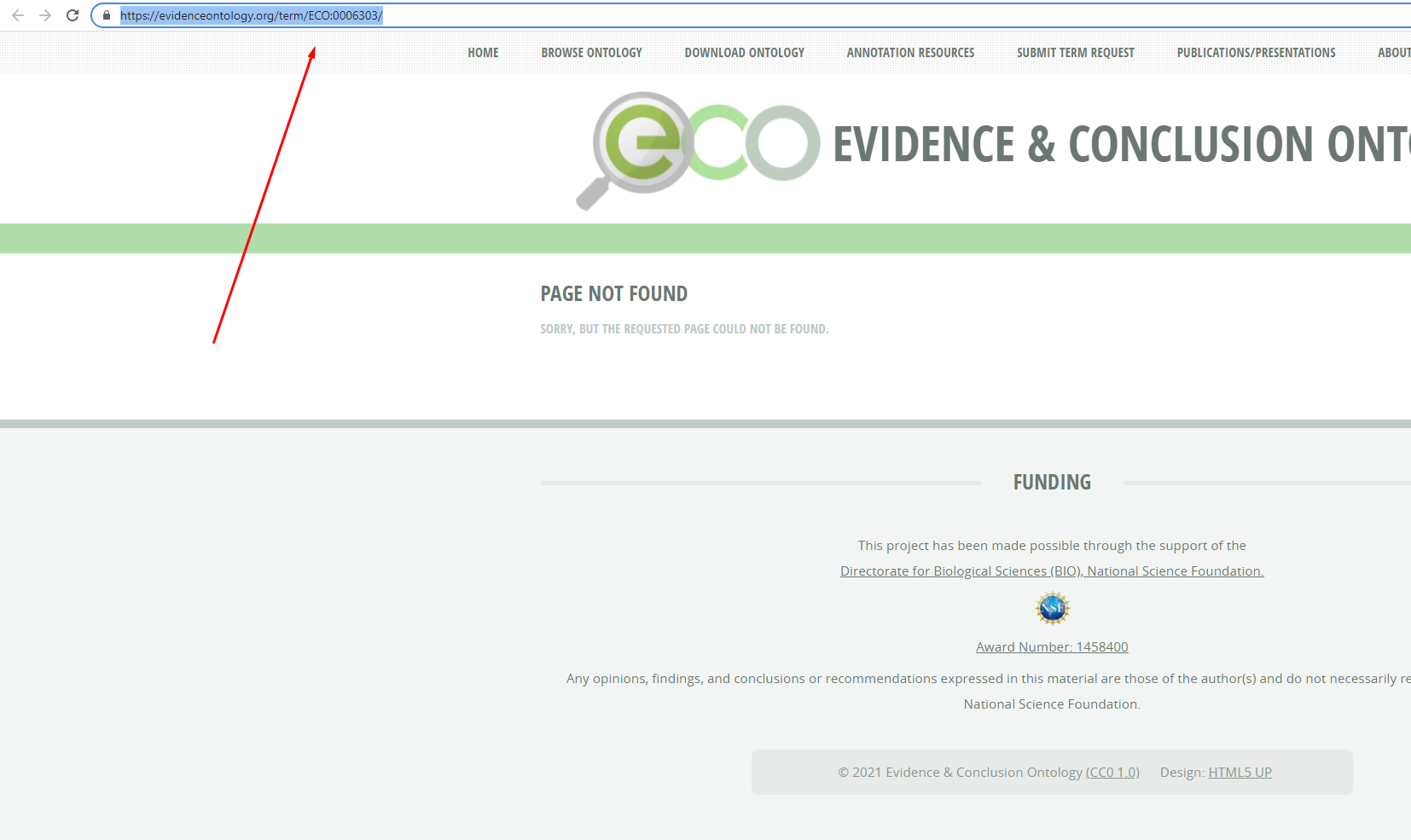Open the PUBLICATIONS/PRESENTATIONS page

[1255, 52]
